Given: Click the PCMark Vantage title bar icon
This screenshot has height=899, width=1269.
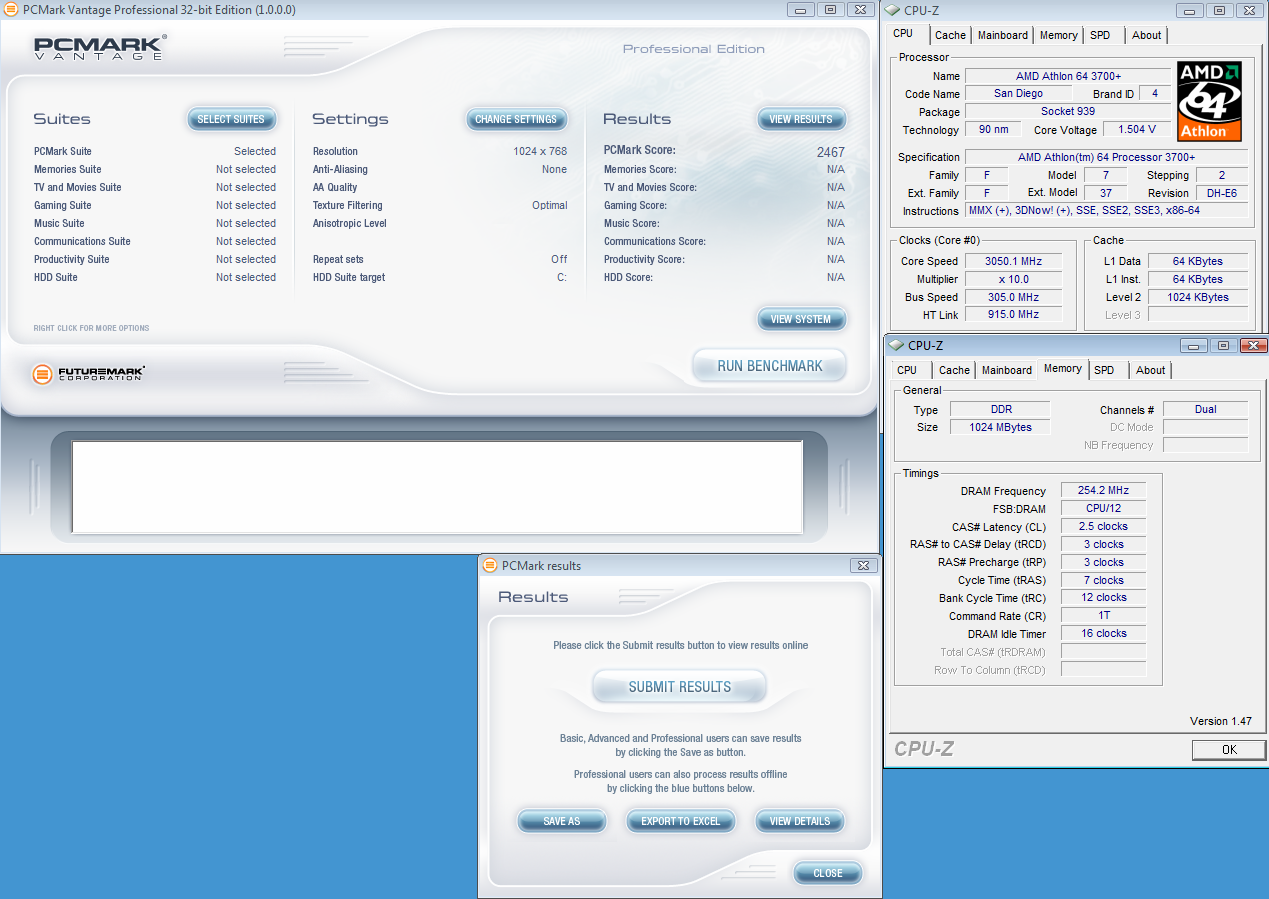Looking at the screenshot, I should (x=12, y=10).
